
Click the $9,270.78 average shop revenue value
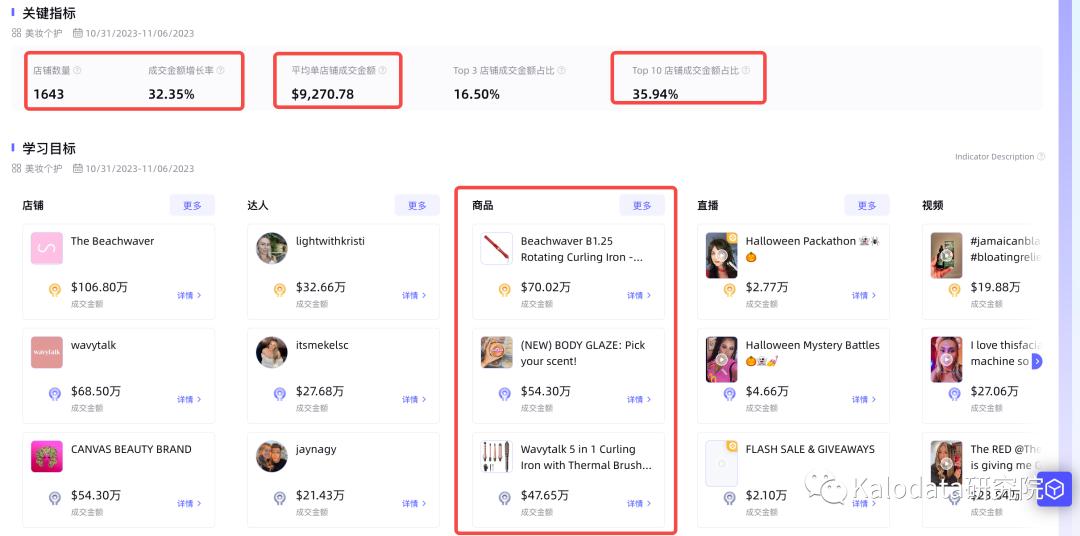click(x=322, y=94)
